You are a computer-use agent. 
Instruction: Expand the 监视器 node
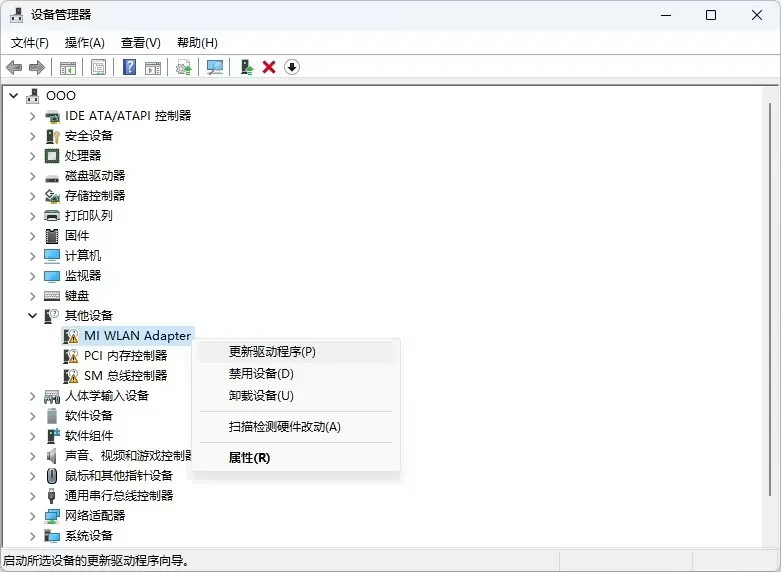(x=32, y=276)
